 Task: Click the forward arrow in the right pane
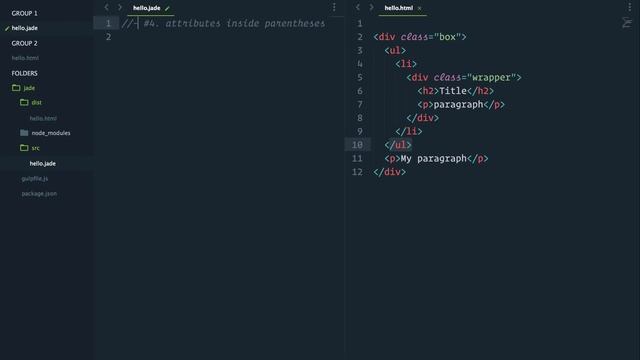(x=371, y=7)
